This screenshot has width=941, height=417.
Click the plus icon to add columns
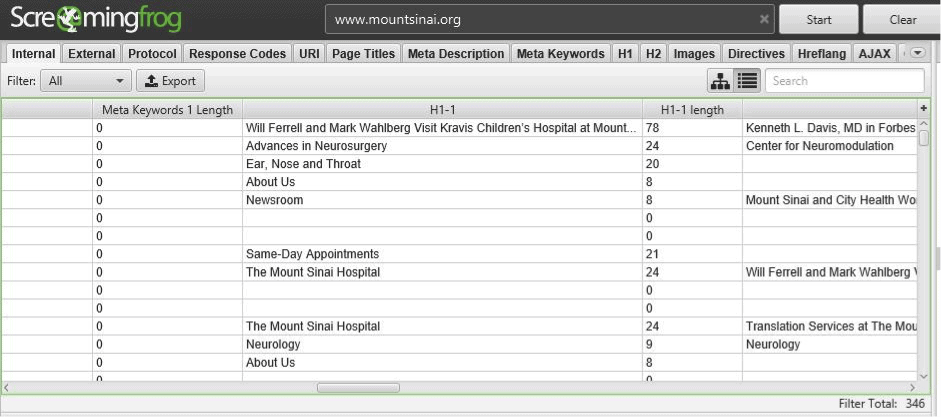[924, 108]
